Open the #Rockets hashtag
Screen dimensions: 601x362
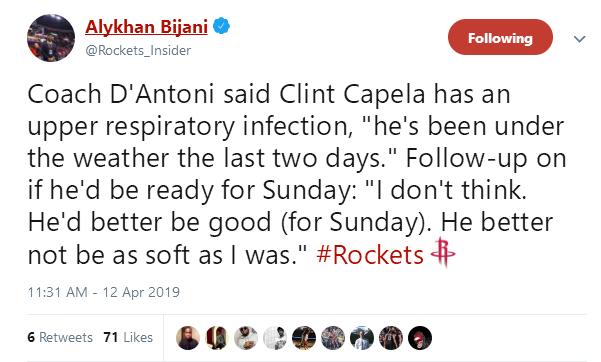(370, 255)
